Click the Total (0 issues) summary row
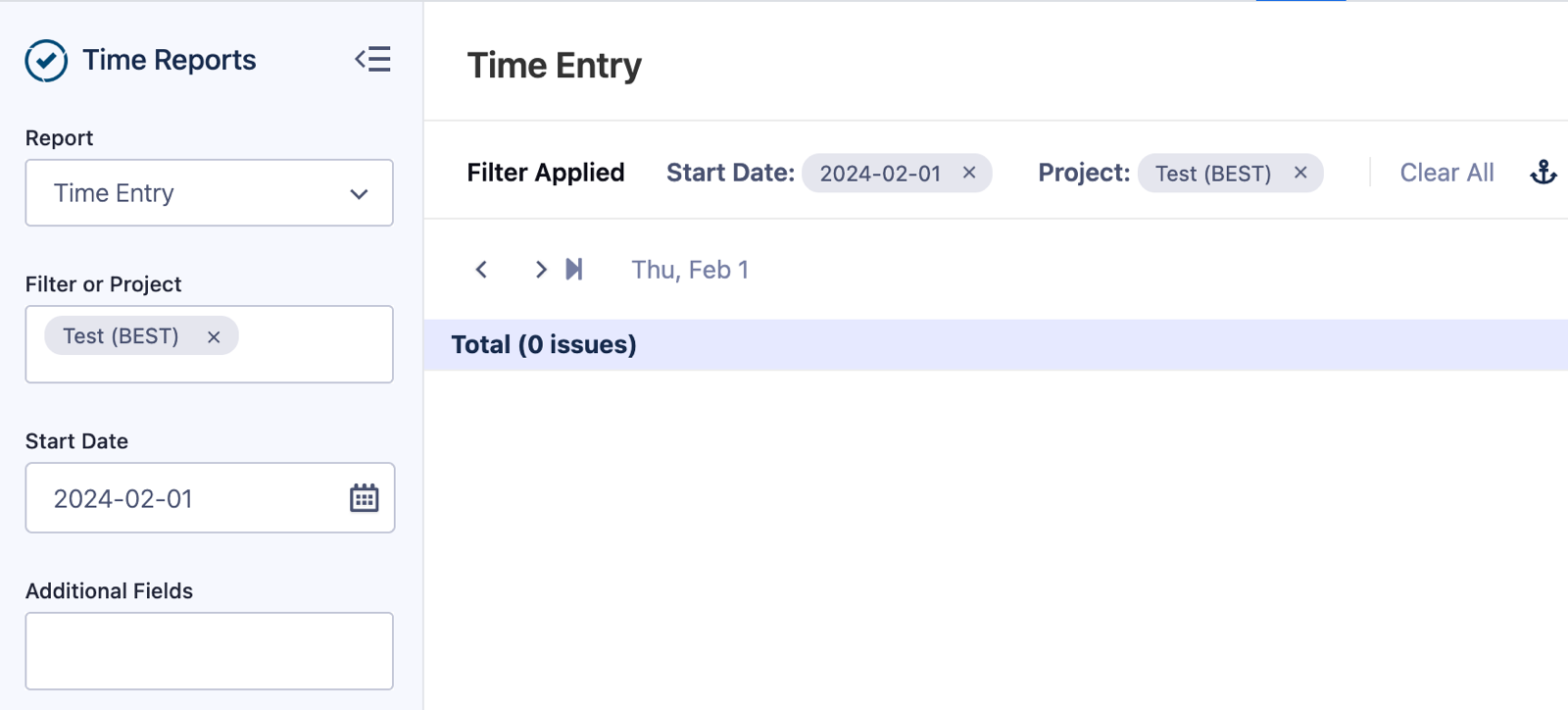Screen dimensions: 1568x710 pyautogui.click(x=544, y=344)
